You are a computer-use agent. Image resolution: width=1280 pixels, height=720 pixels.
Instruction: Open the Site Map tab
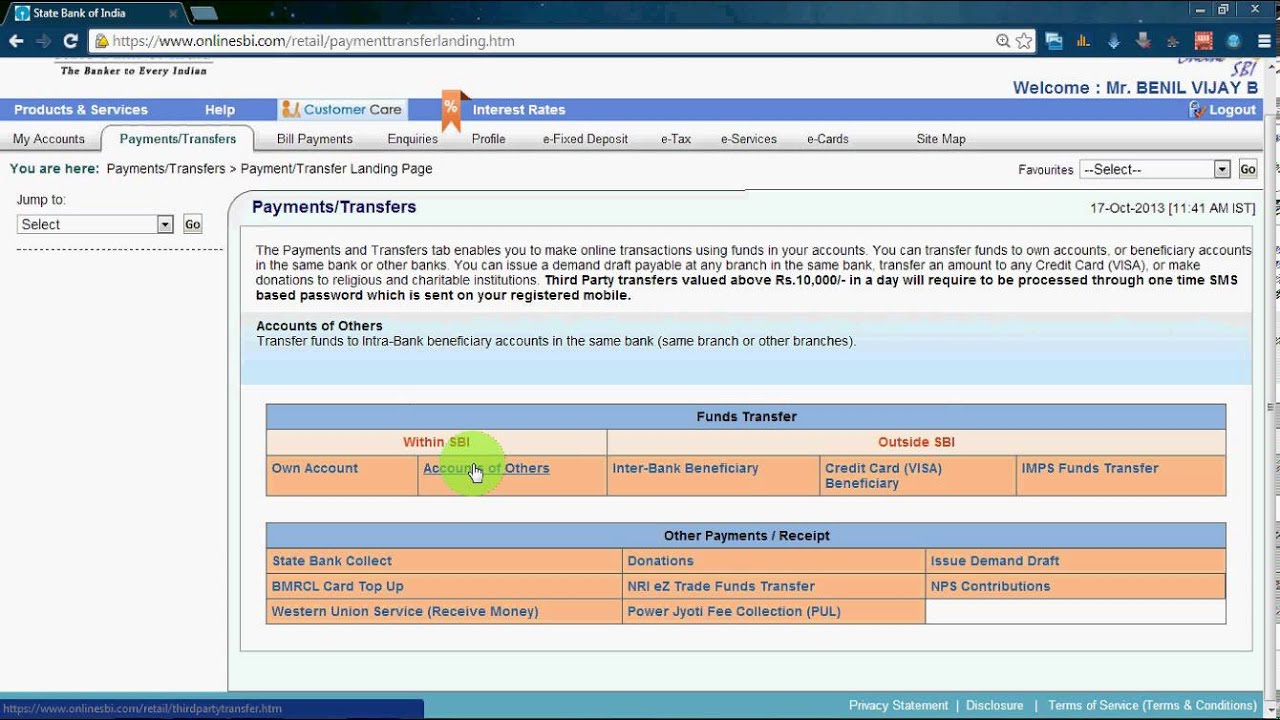pos(941,139)
